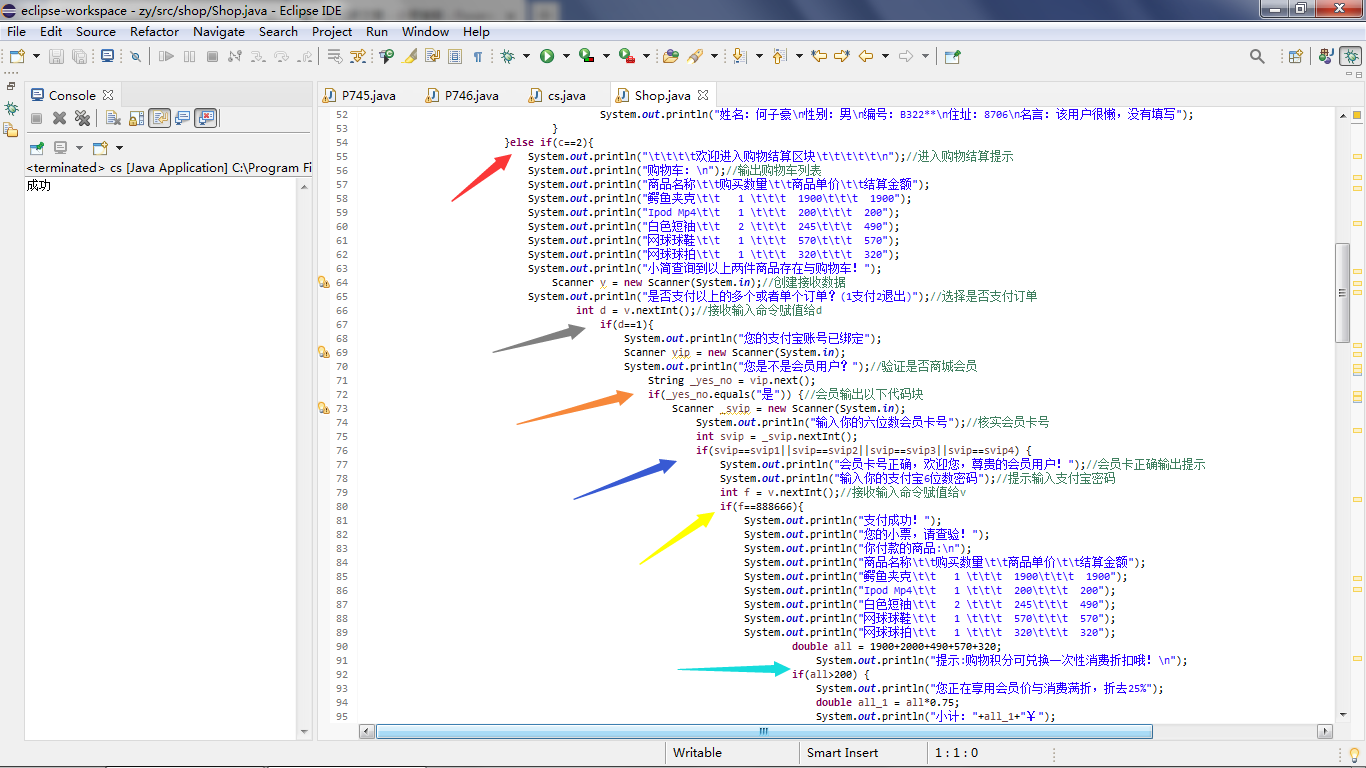This screenshot has width=1366, height=768.
Task: Open the Coverage dropdown arrow
Action: click(606, 56)
